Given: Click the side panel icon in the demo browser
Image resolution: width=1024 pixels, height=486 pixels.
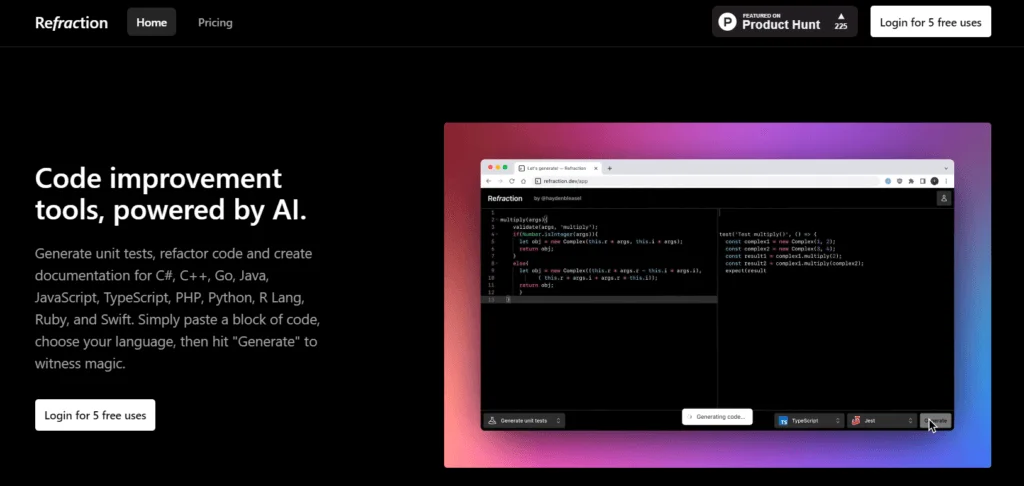Looking at the screenshot, I should click(922, 181).
